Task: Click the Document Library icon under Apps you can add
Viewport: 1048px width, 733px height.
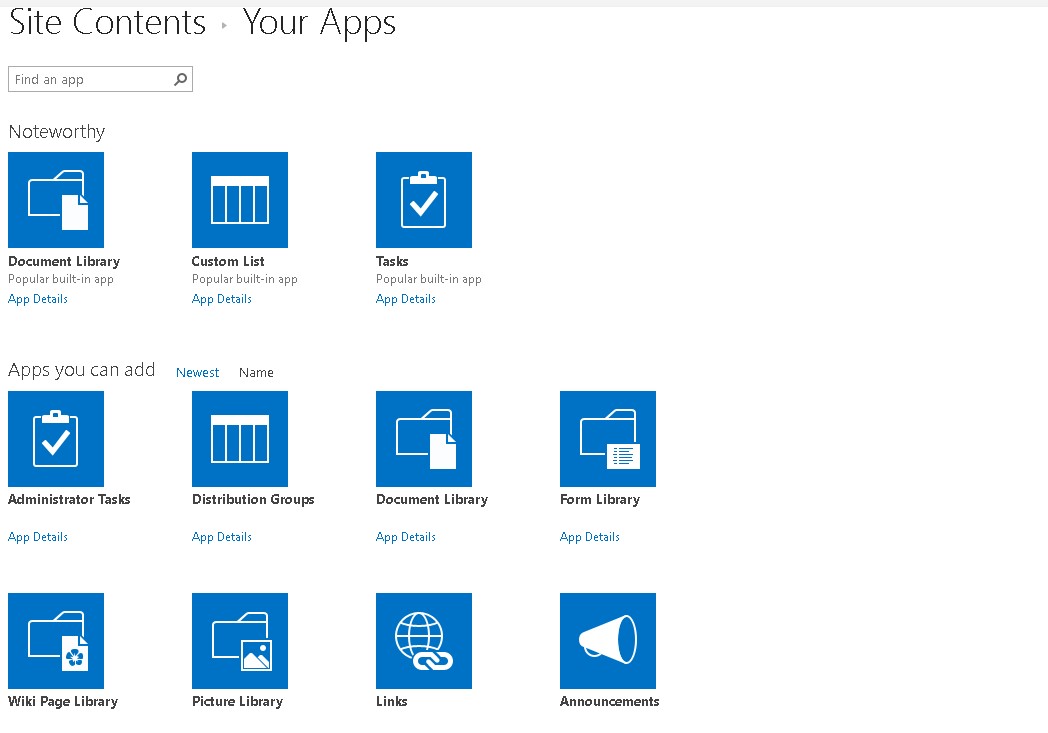Action: pyautogui.click(x=424, y=439)
